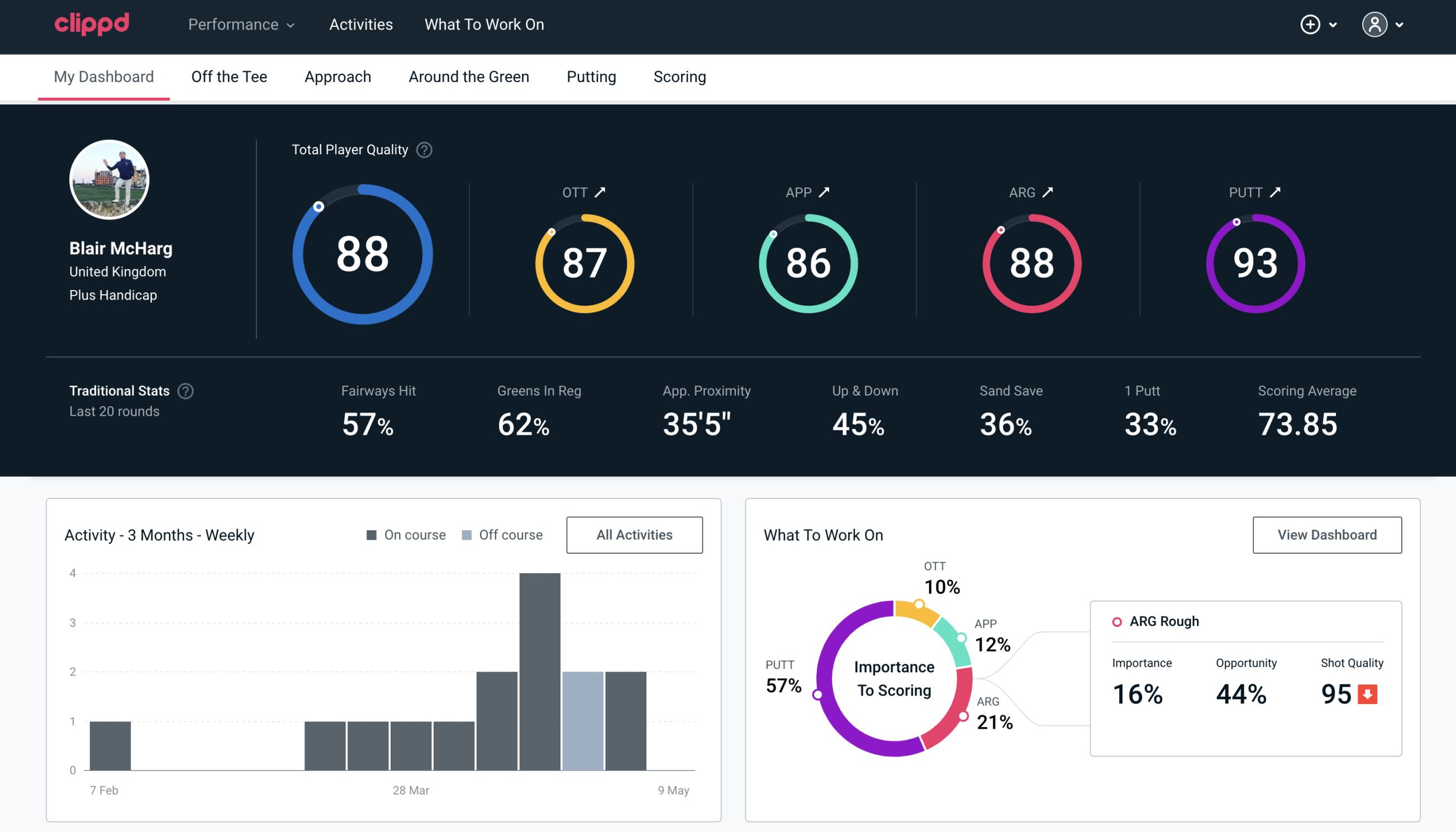The width and height of the screenshot is (1456, 832).
Task: Click the add activity plus icon
Action: pos(1311,25)
